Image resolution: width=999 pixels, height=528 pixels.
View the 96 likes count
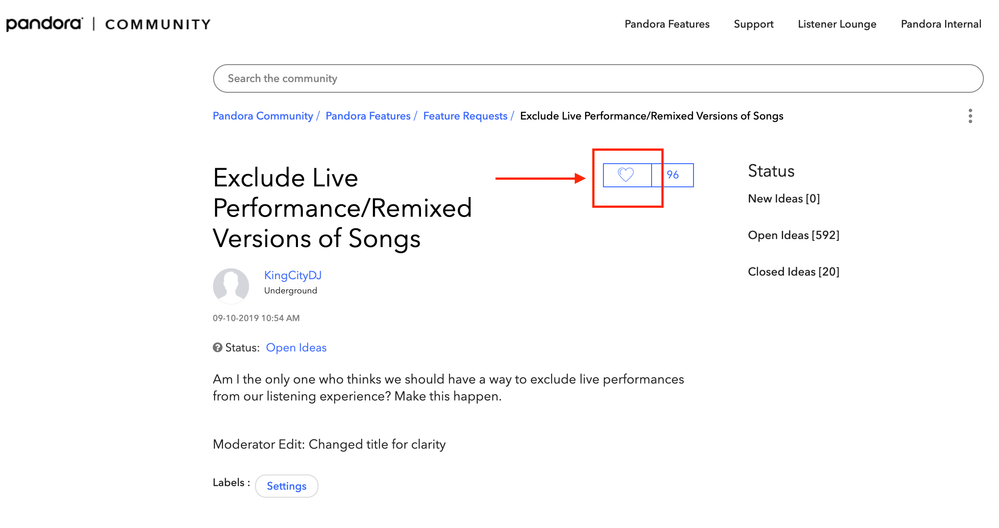(673, 175)
